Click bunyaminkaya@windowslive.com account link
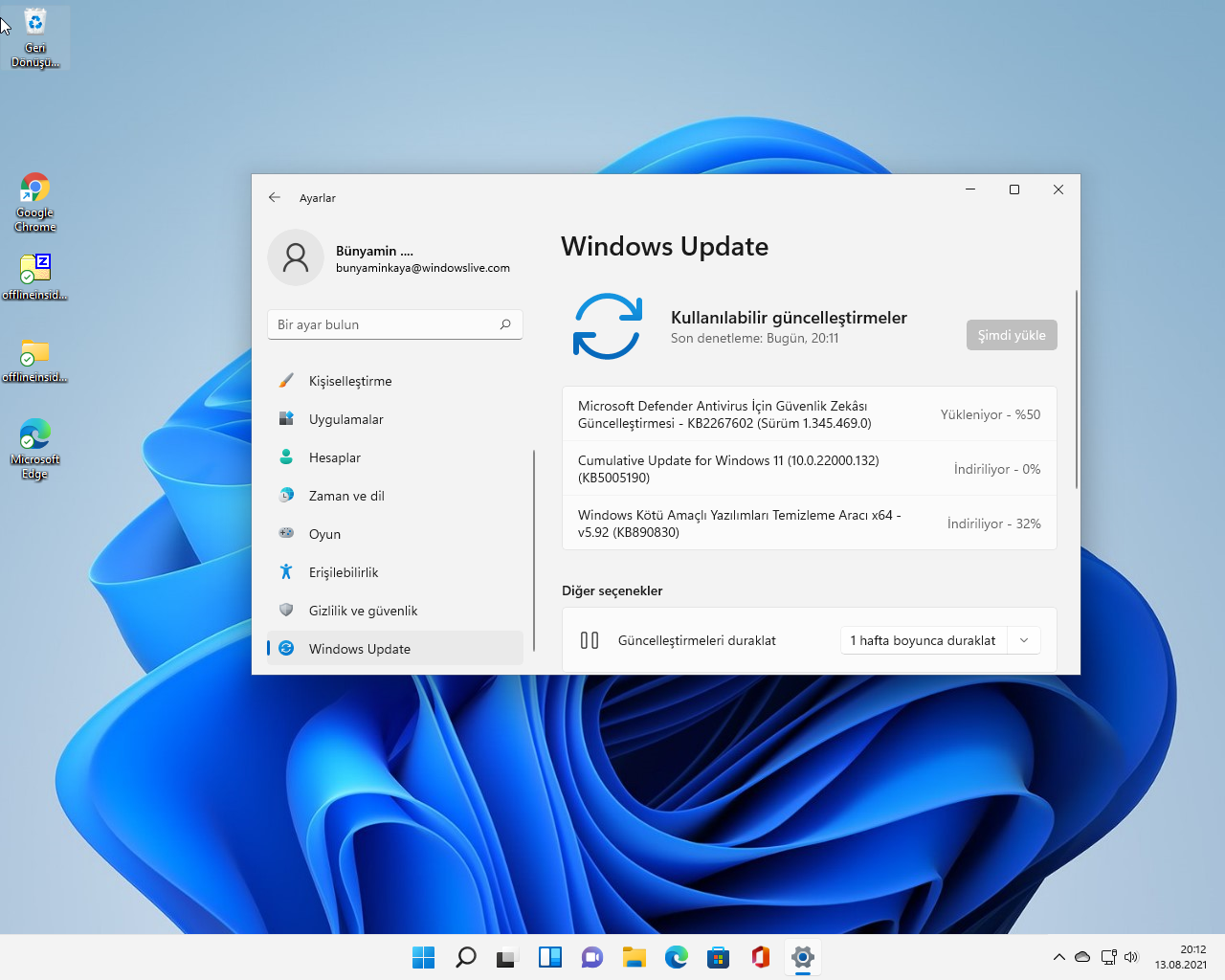 (x=423, y=268)
